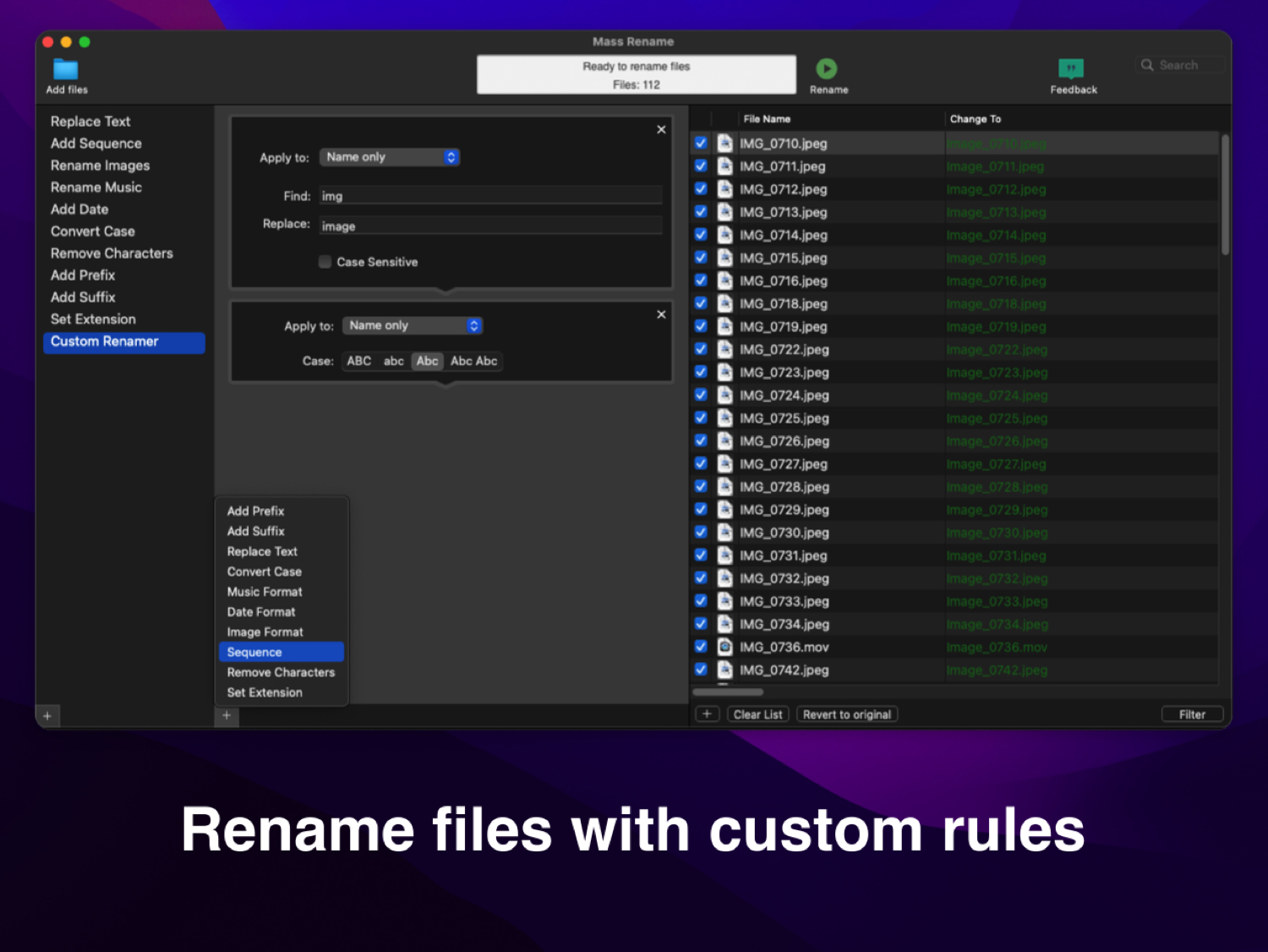The height and width of the screenshot is (952, 1268).
Task: Enable the Case Sensitive checkbox
Action: (325, 262)
